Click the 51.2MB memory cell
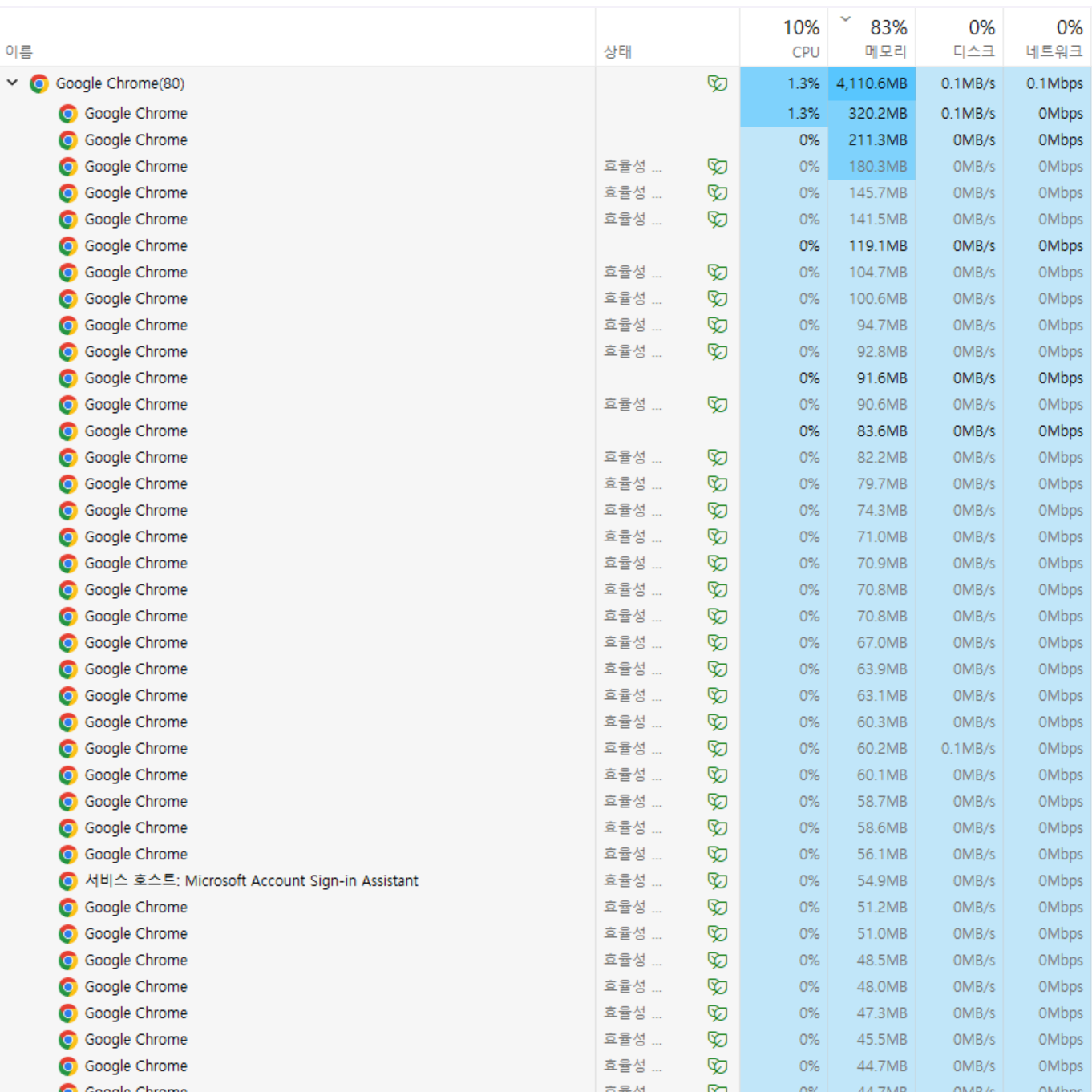1092x1092 pixels. pos(872,908)
